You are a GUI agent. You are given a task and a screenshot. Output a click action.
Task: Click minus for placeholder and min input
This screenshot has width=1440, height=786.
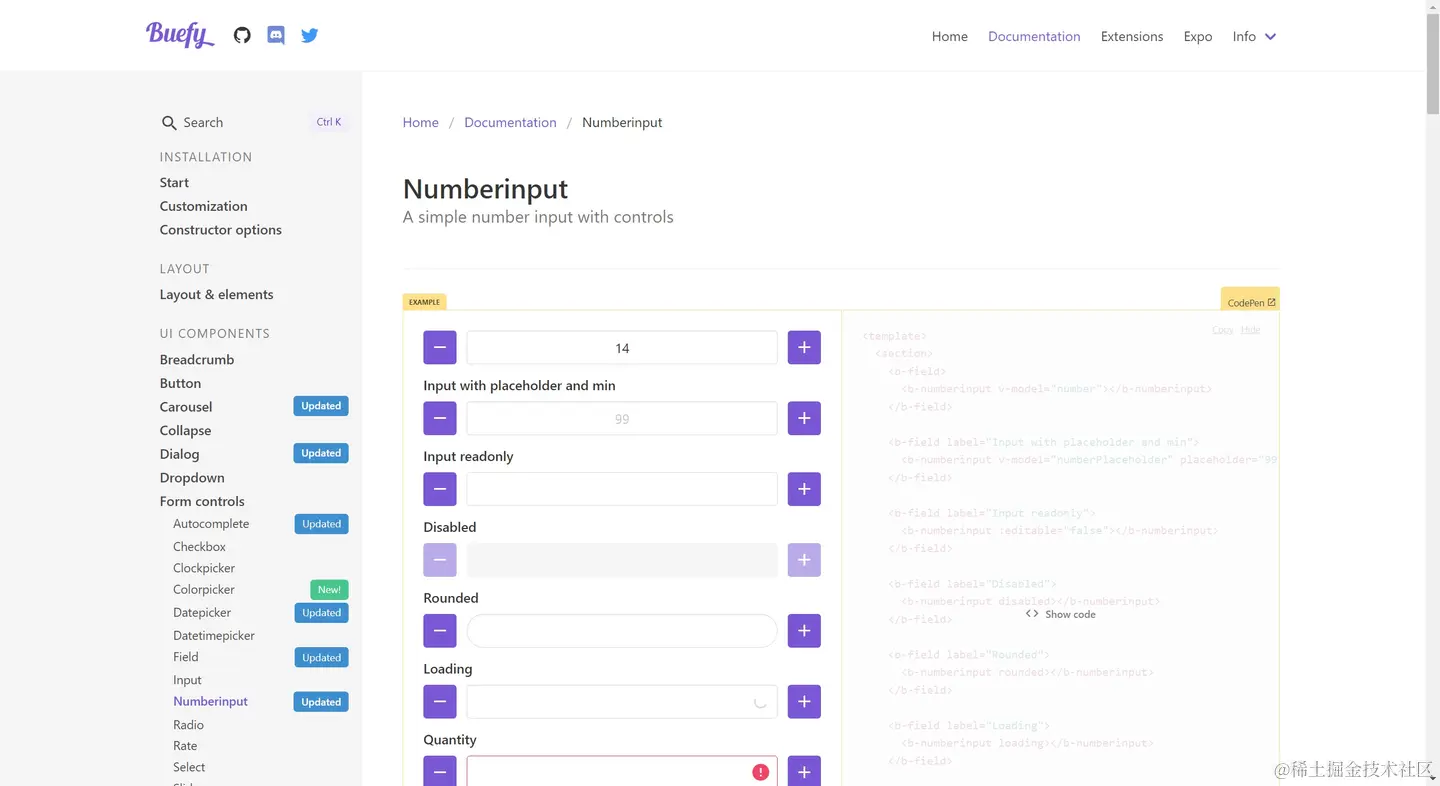440,419
